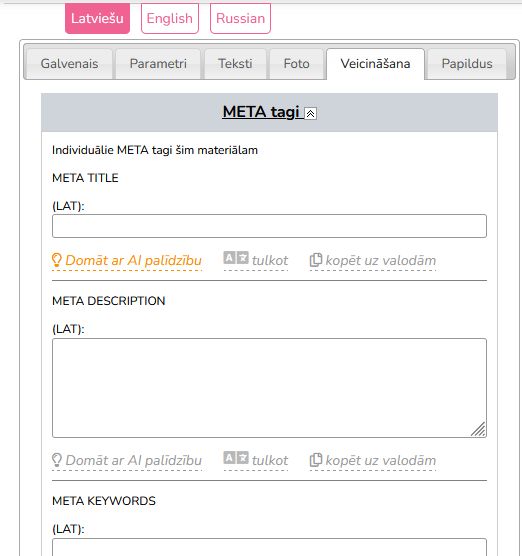This screenshot has width=522, height=556.
Task: Open the Foto tab
Action: (x=296, y=64)
